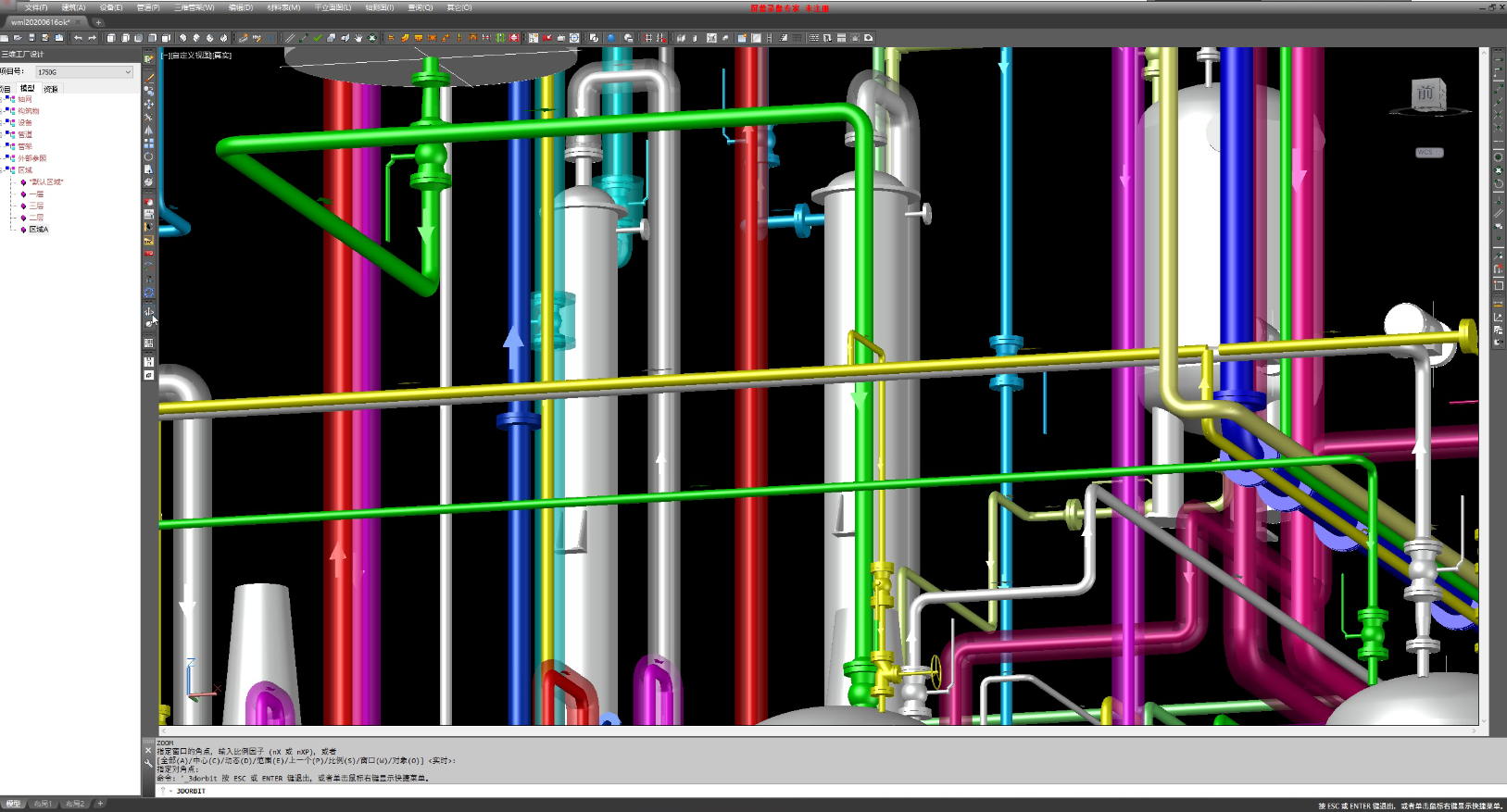Switch to the 布局1 layout tab
This screenshot has height=812, width=1507.
coord(43,804)
